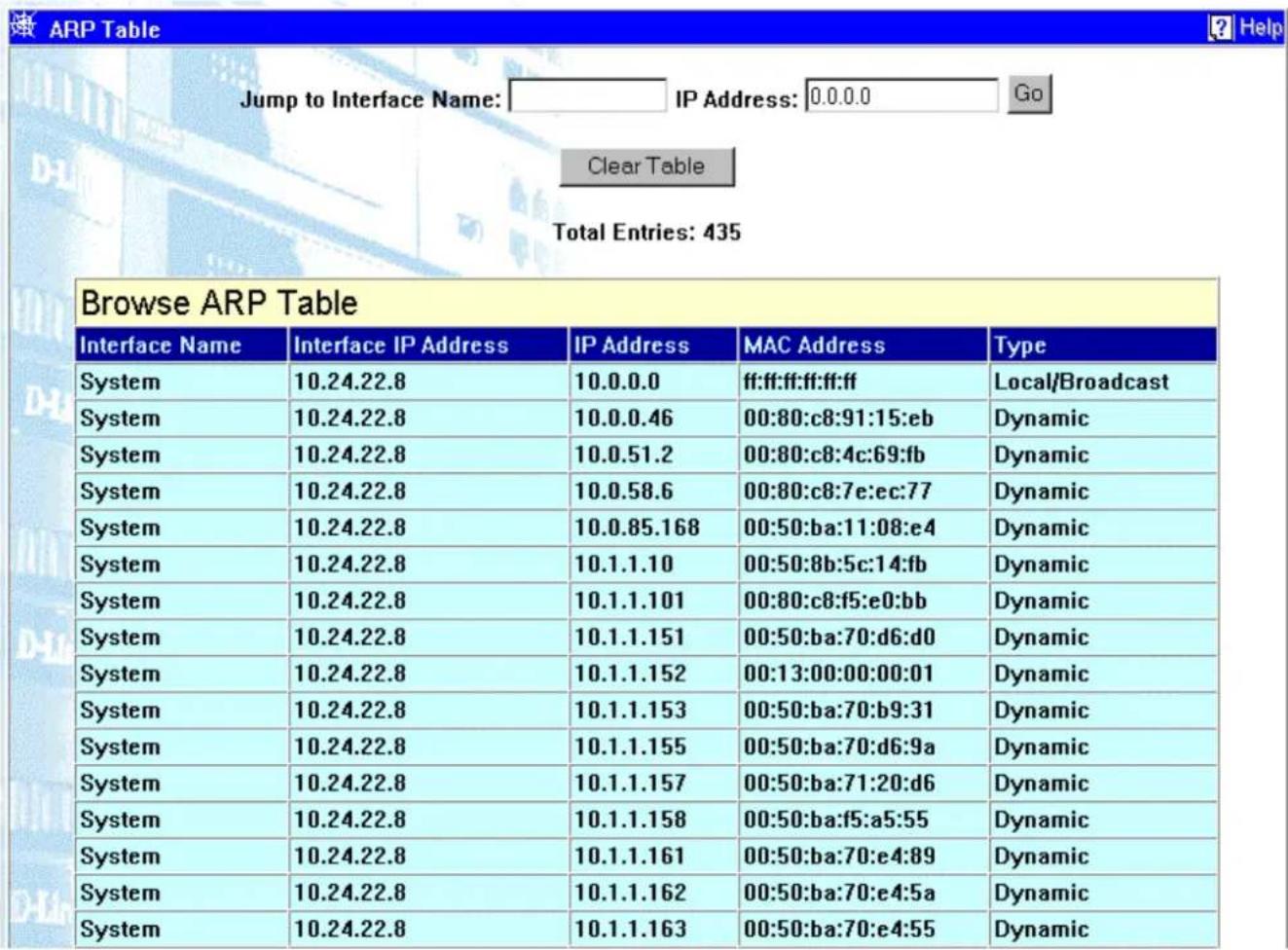
Task: Select IP address 10.1.1.152
Action: (630, 674)
